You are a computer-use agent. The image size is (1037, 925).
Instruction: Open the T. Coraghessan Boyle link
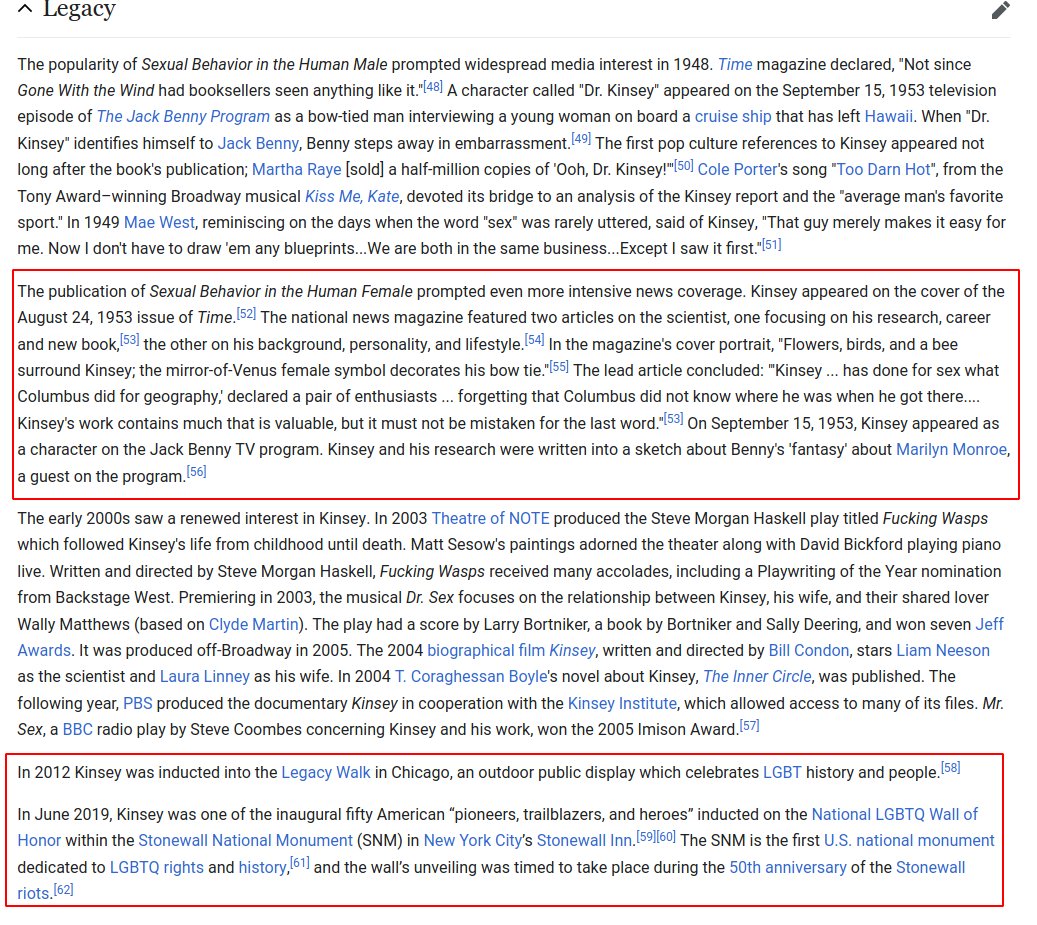[471, 676]
